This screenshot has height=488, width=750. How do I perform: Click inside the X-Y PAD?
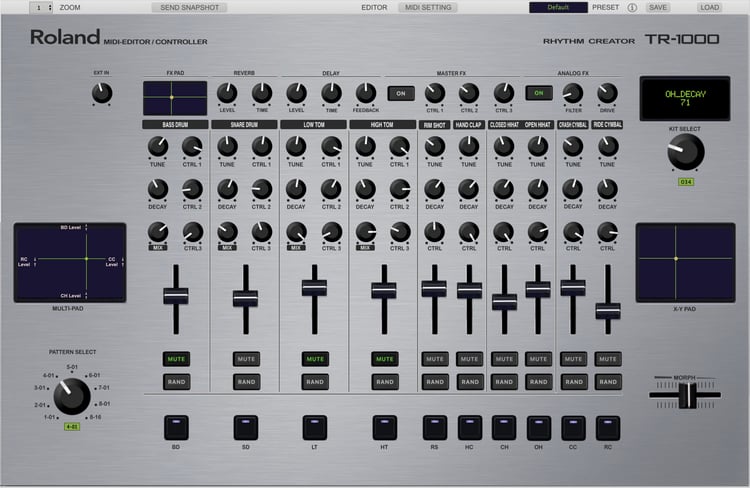click(x=685, y=262)
